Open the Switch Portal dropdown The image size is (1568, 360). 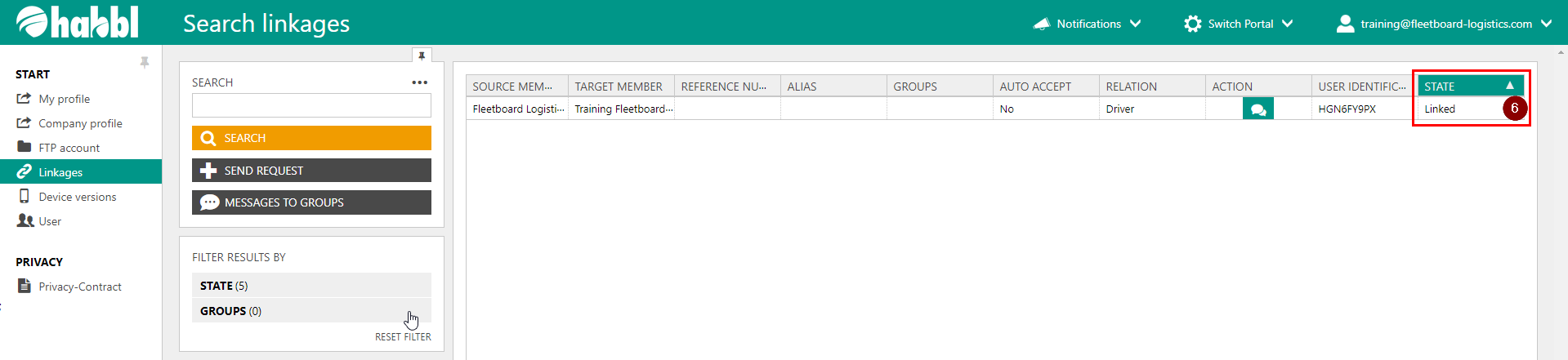[x=1287, y=24]
